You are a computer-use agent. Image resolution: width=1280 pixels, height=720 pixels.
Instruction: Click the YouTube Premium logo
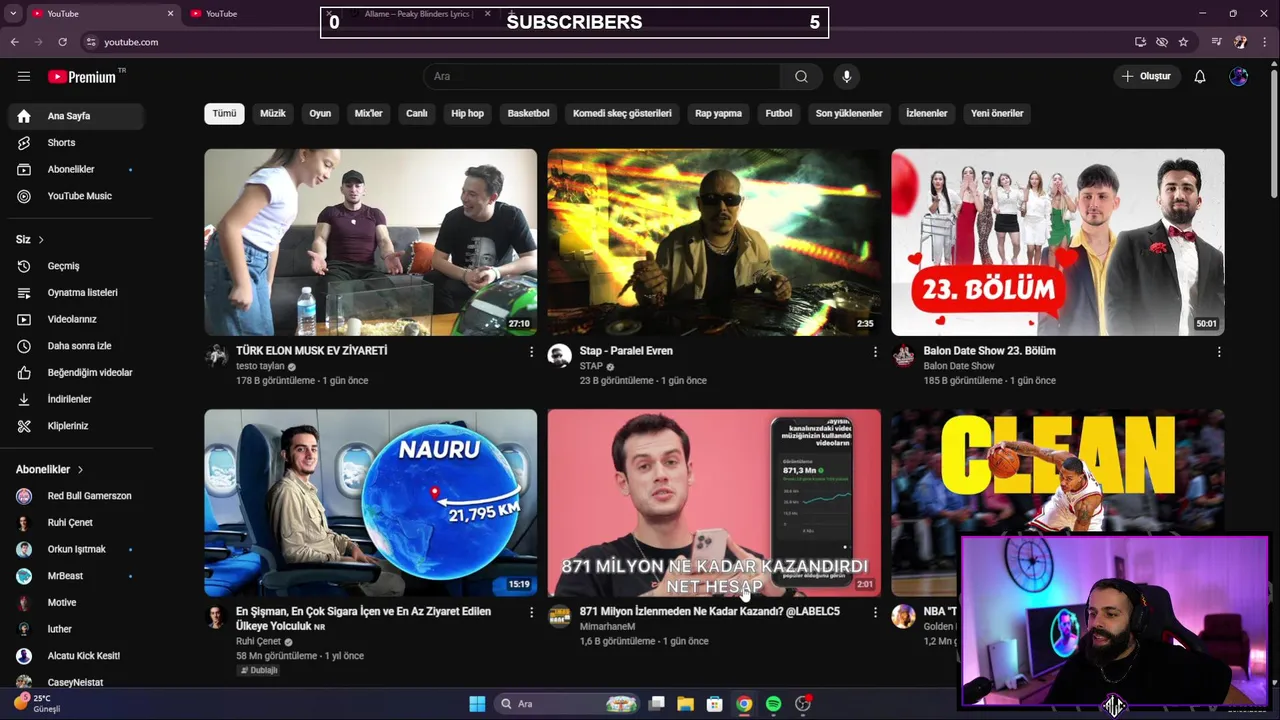[x=82, y=77]
